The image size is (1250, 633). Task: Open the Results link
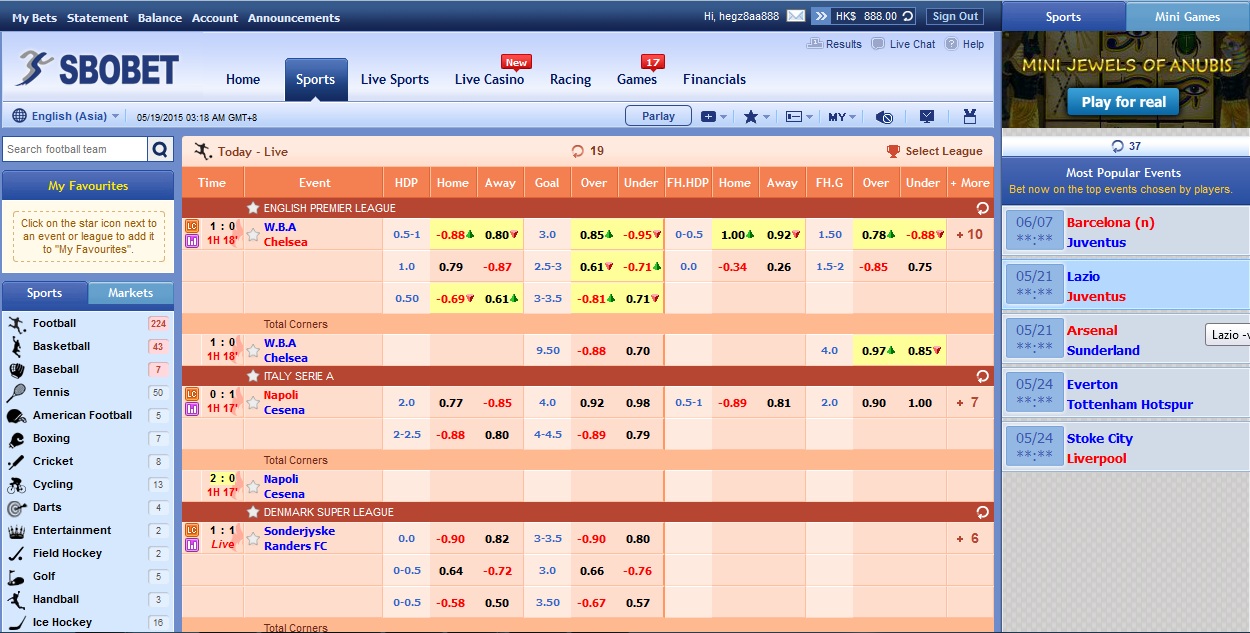834,44
